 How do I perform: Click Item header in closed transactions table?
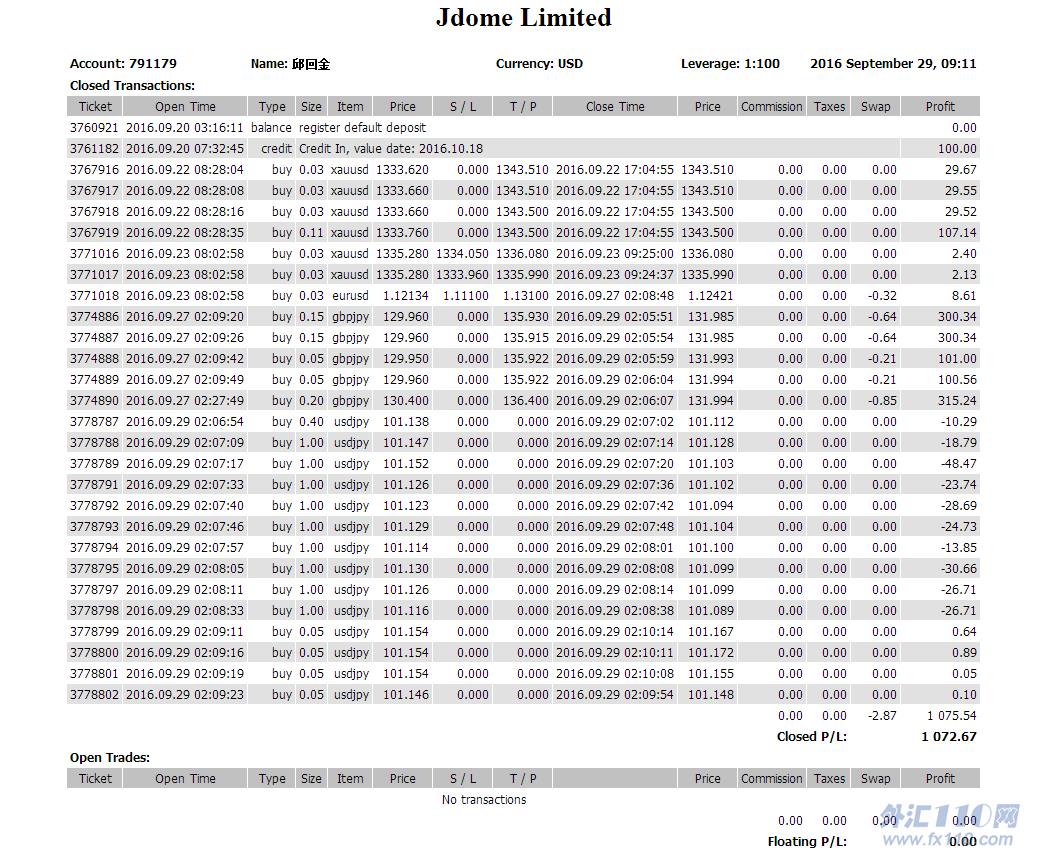pos(350,107)
